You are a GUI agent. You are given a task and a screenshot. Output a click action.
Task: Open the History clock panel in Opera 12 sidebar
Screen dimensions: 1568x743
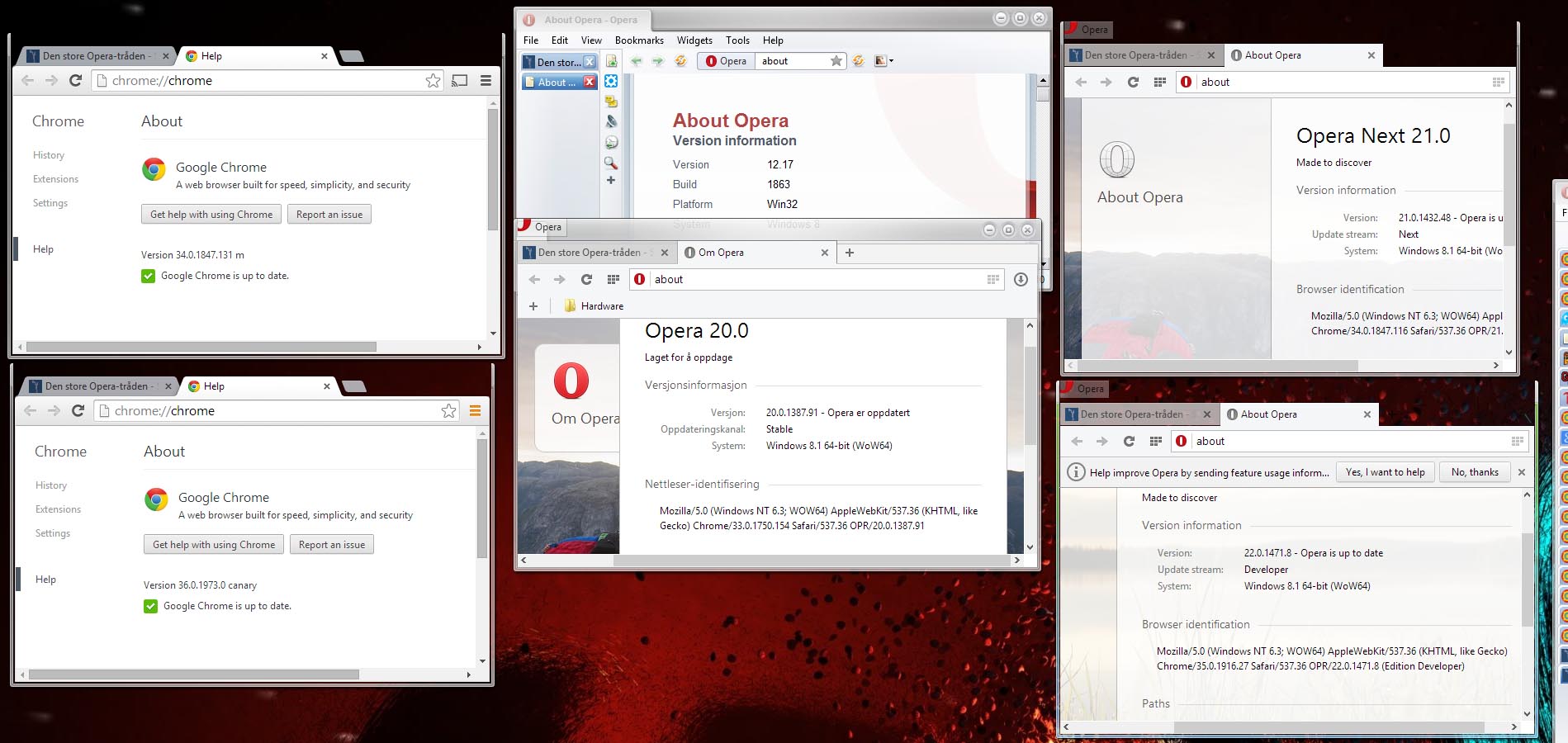pyautogui.click(x=611, y=142)
